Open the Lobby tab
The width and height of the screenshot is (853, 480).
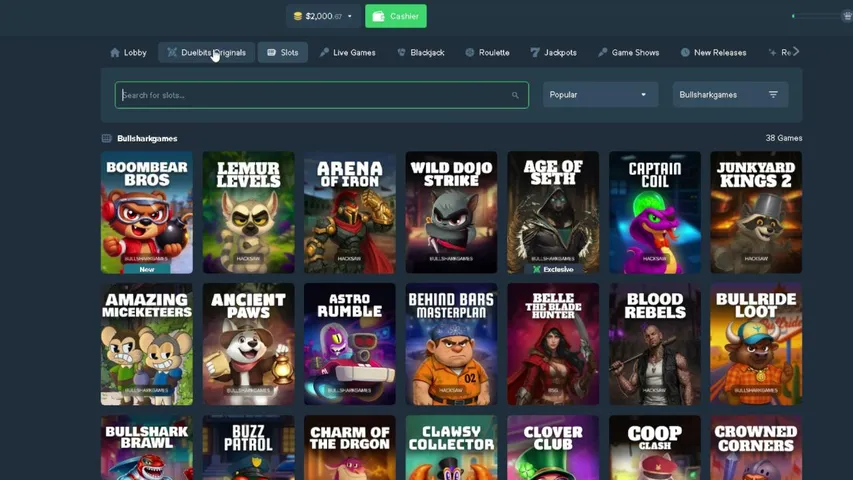coord(128,53)
